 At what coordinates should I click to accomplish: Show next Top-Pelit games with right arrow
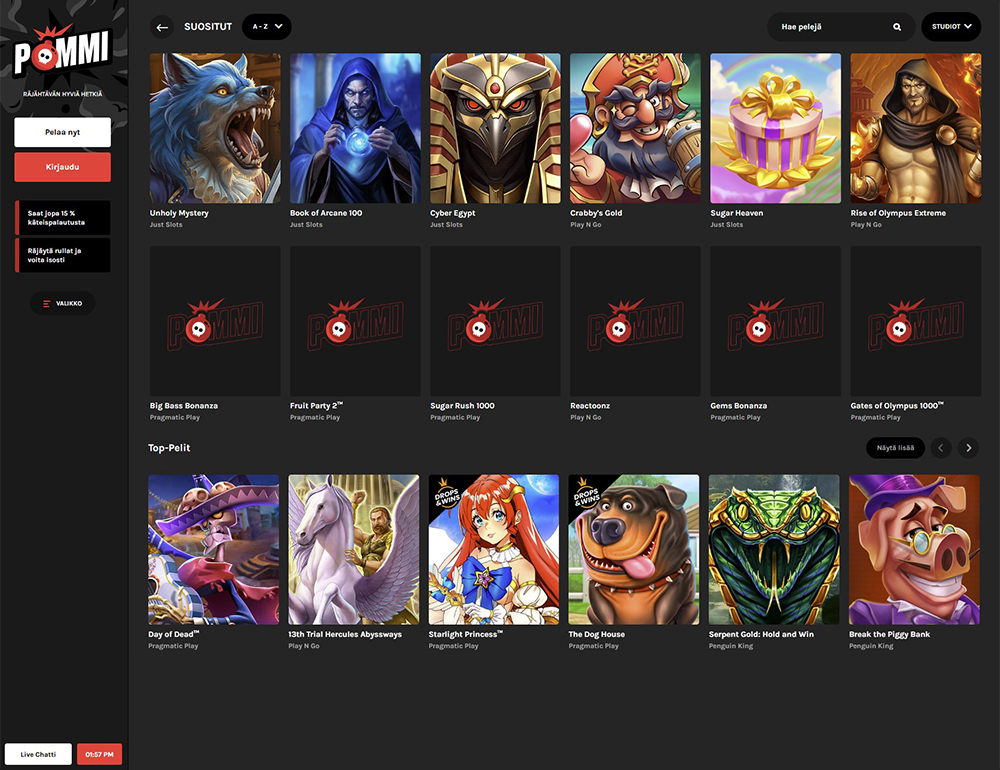(x=967, y=448)
